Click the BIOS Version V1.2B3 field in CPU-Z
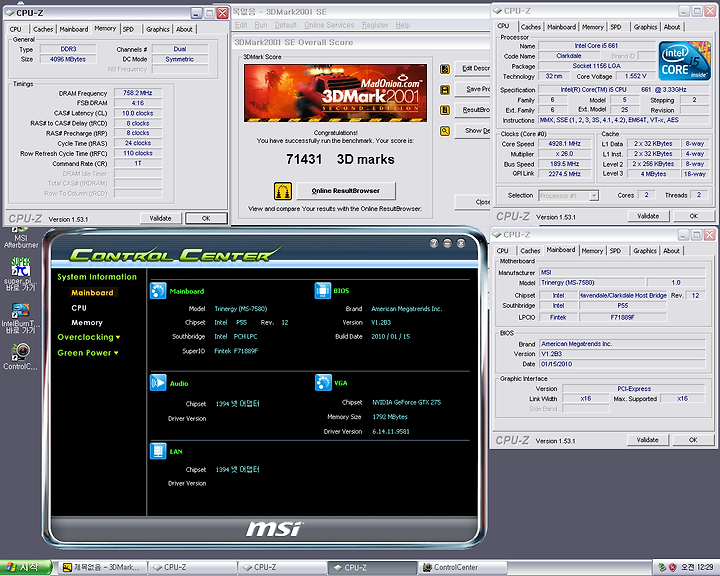 [622, 354]
